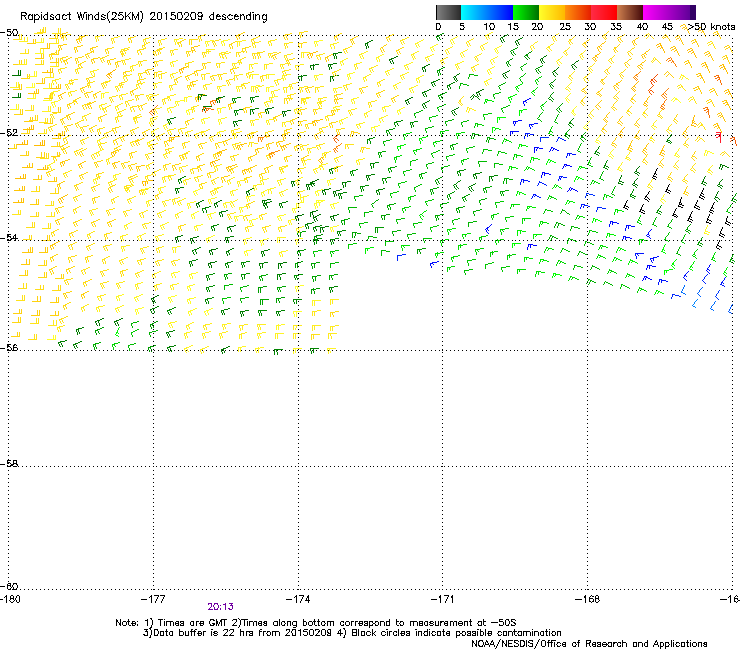Click the green 15-20 knots color segment
Screen dimensions: 740x650
coord(526,12)
